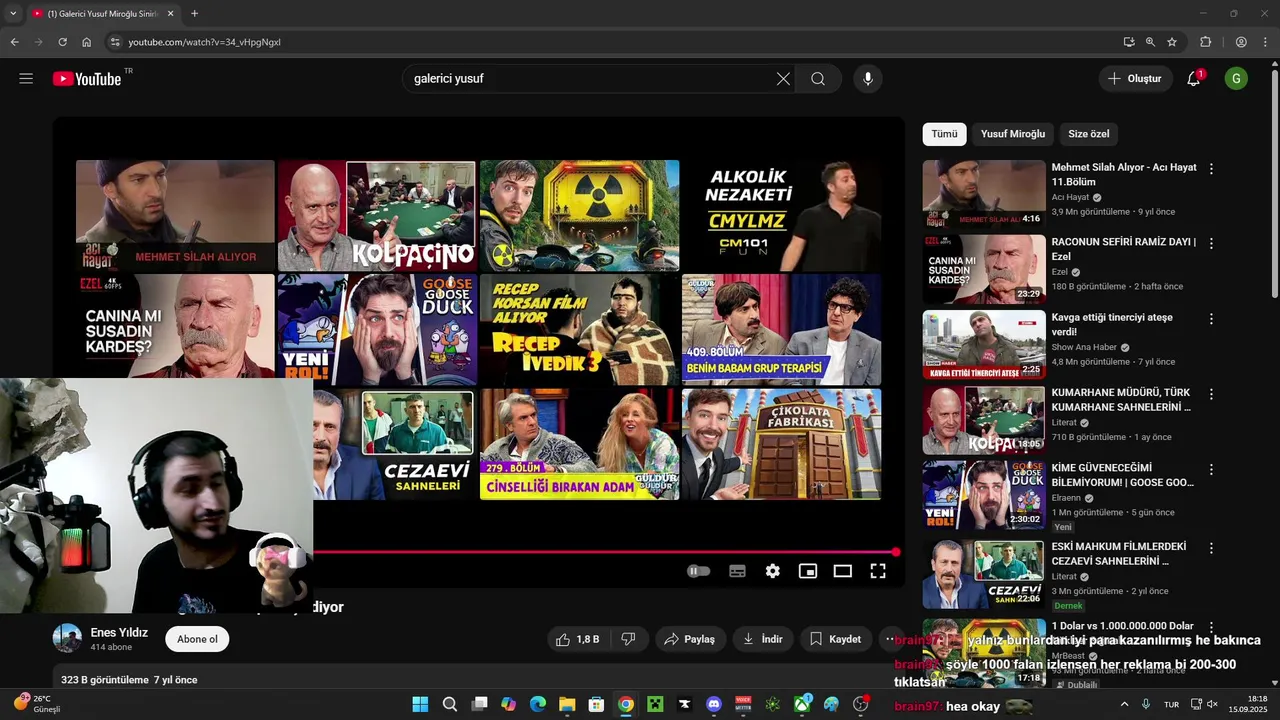Clear the search box text
1280x720 pixels.
point(783,79)
